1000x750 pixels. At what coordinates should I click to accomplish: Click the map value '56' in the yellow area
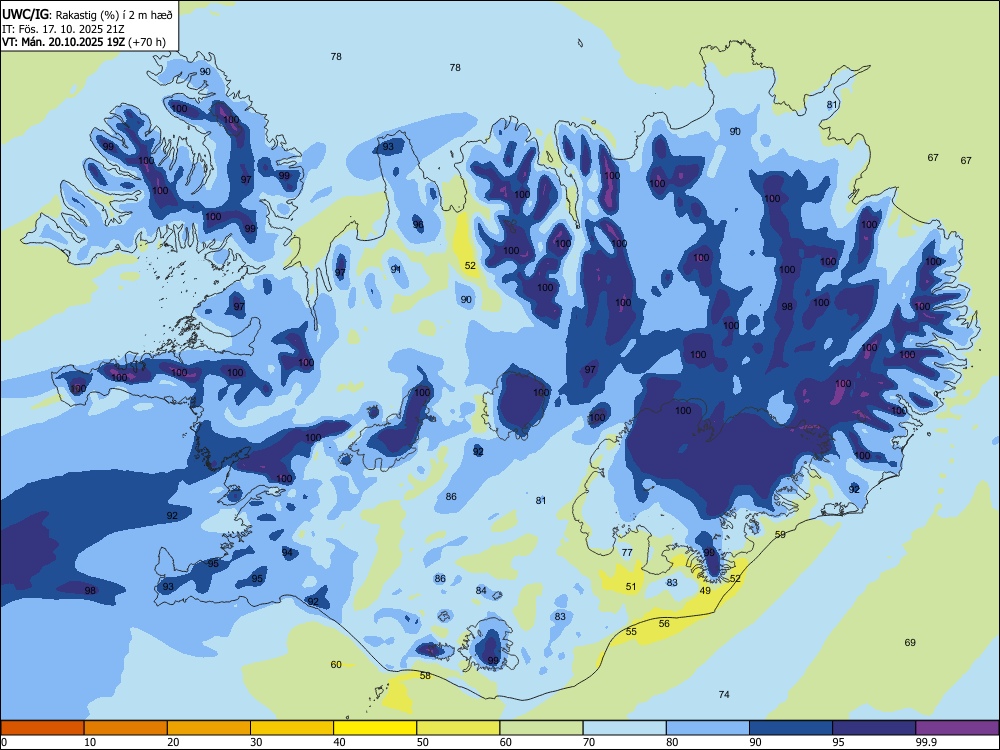(x=664, y=624)
